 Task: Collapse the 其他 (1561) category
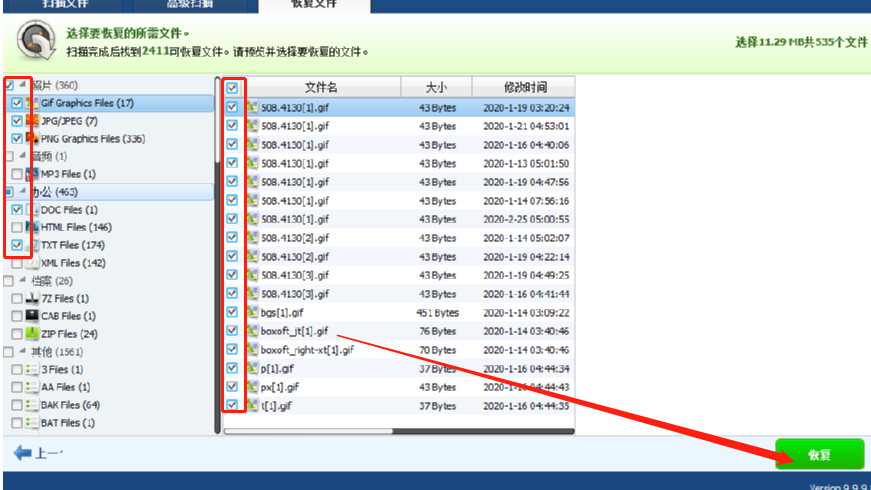point(23,351)
